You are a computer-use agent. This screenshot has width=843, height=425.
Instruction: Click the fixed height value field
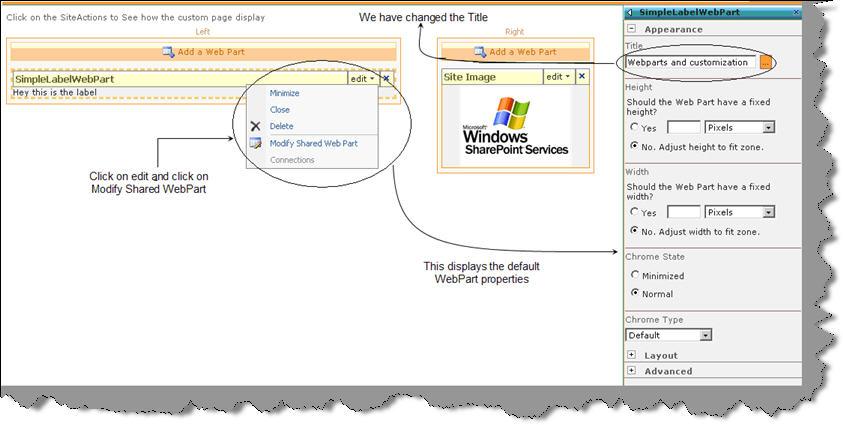point(683,127)
